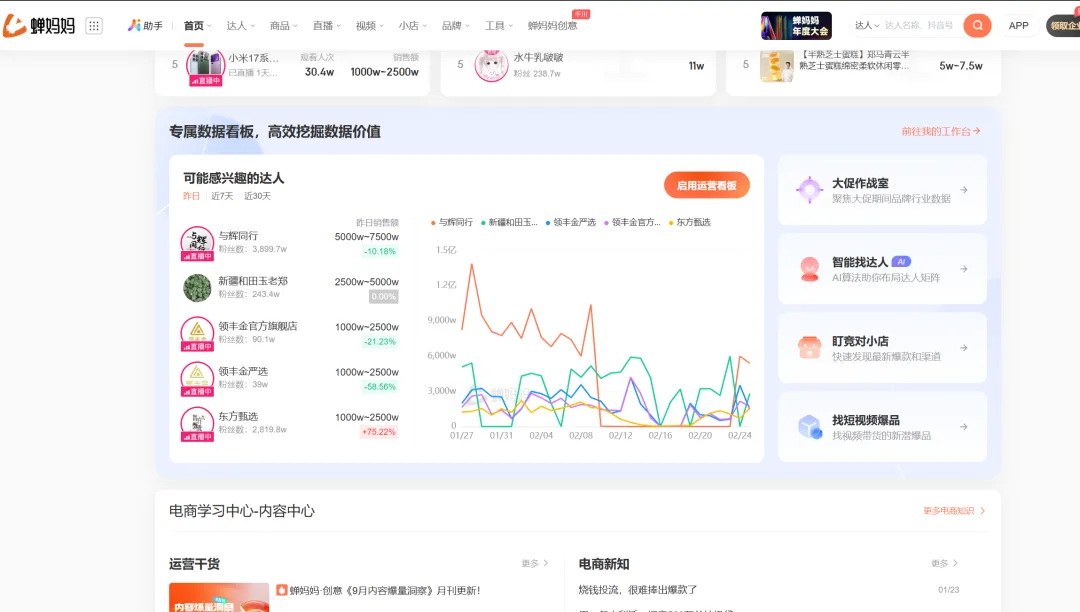Toggle 与辉同行 legend series
Image resolution: width=1080 pixels, height=612 pixels.
451,222
